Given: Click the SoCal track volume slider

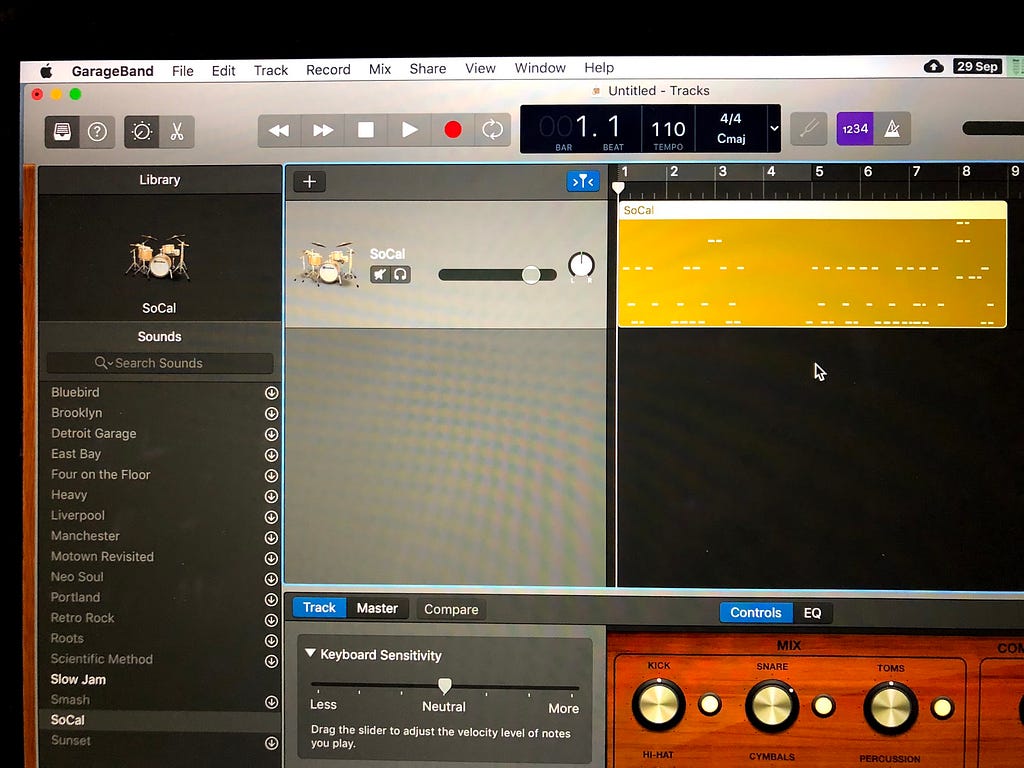Looking at the screenshot, I should tap(498, 275).
